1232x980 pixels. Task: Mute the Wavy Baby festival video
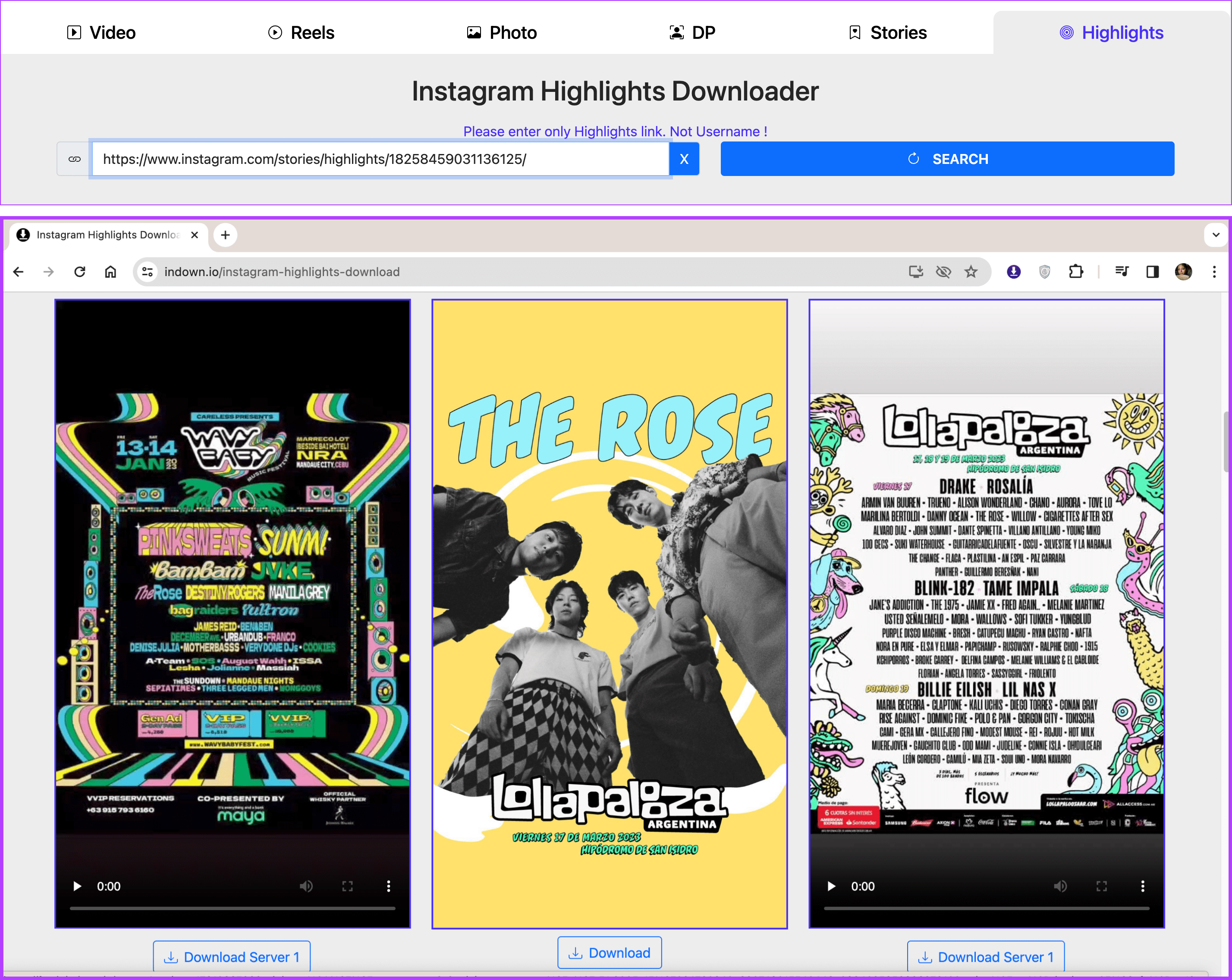306,886
